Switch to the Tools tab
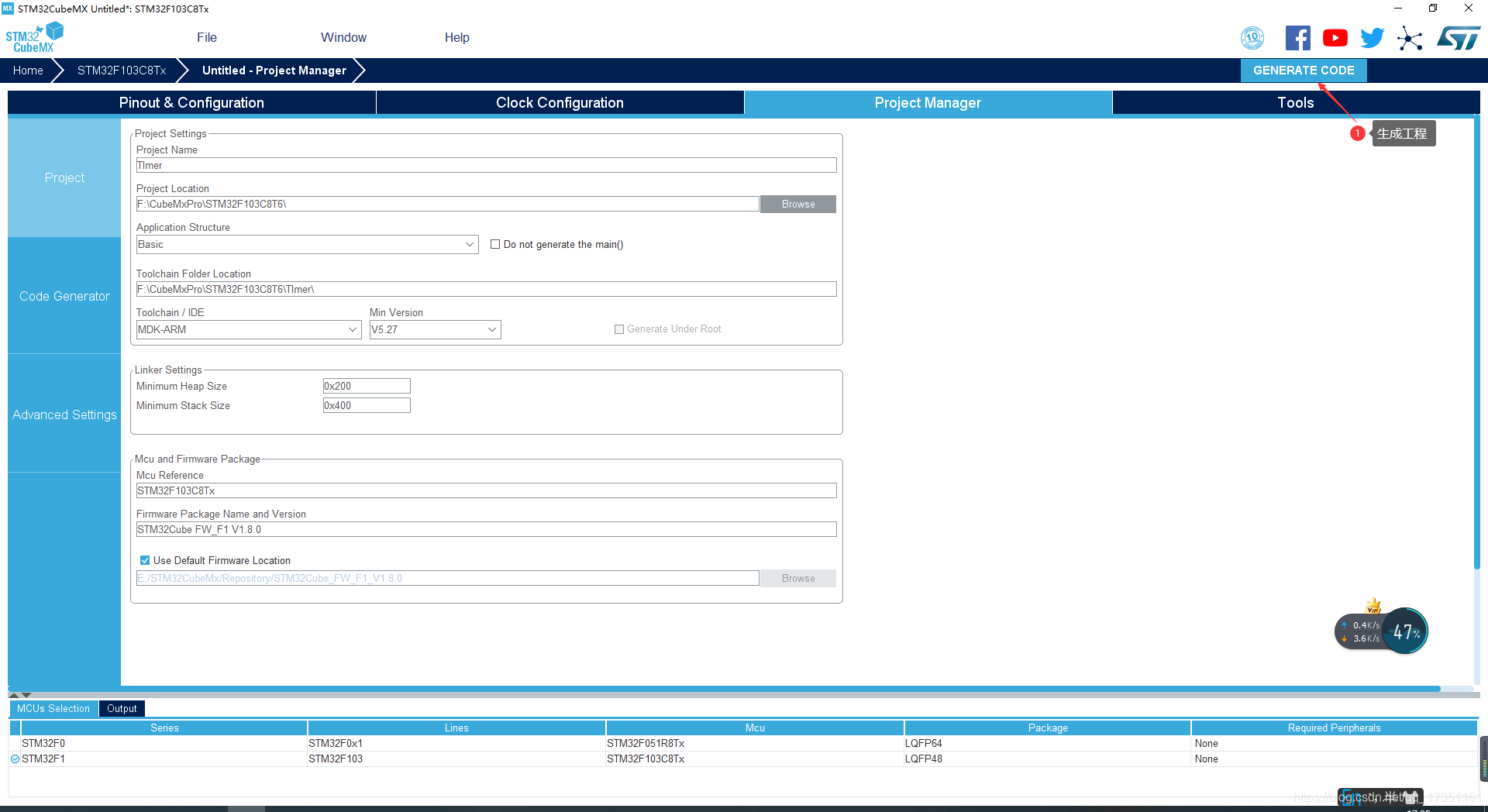The width and height of the screenshot is (1488, 812). click(1296, 102)
